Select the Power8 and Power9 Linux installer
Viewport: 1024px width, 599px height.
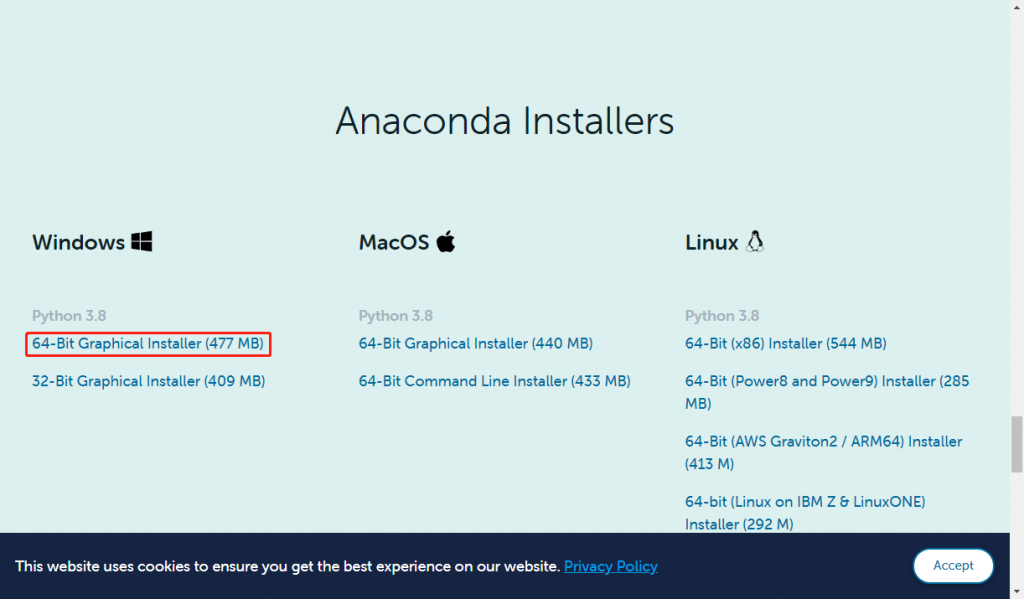(x=827, y=392)
